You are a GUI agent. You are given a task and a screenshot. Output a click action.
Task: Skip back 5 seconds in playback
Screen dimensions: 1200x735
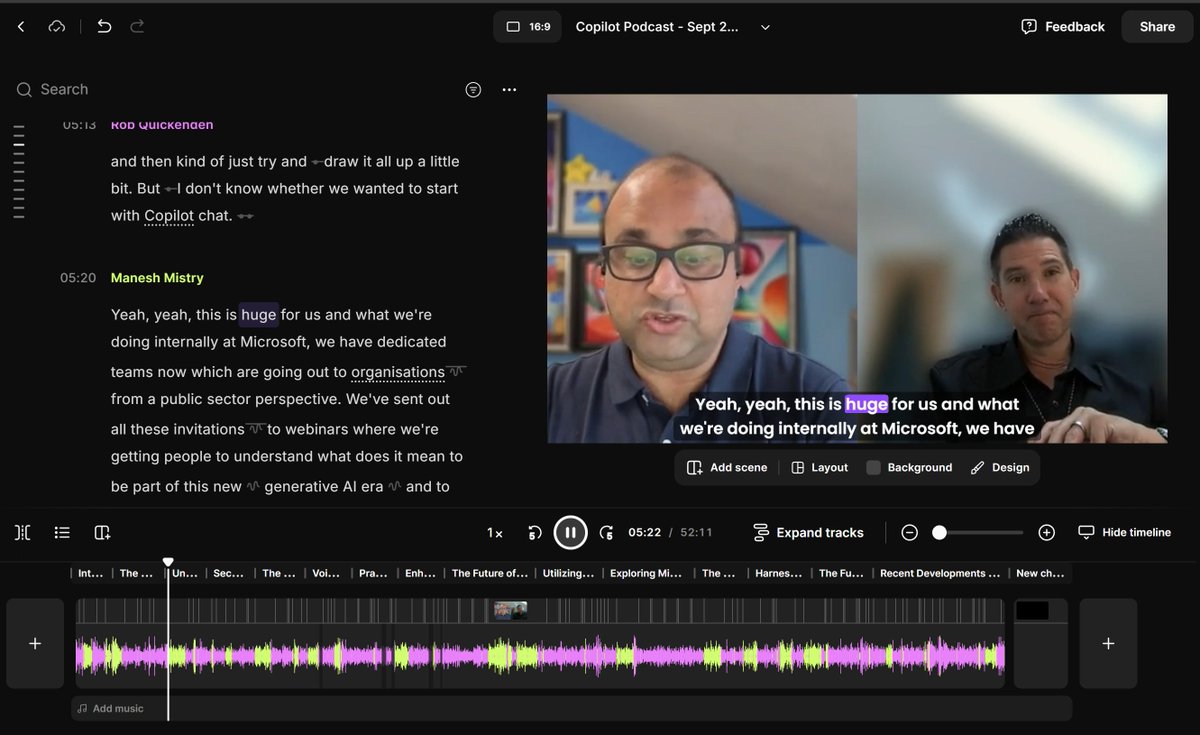[533, 532]
